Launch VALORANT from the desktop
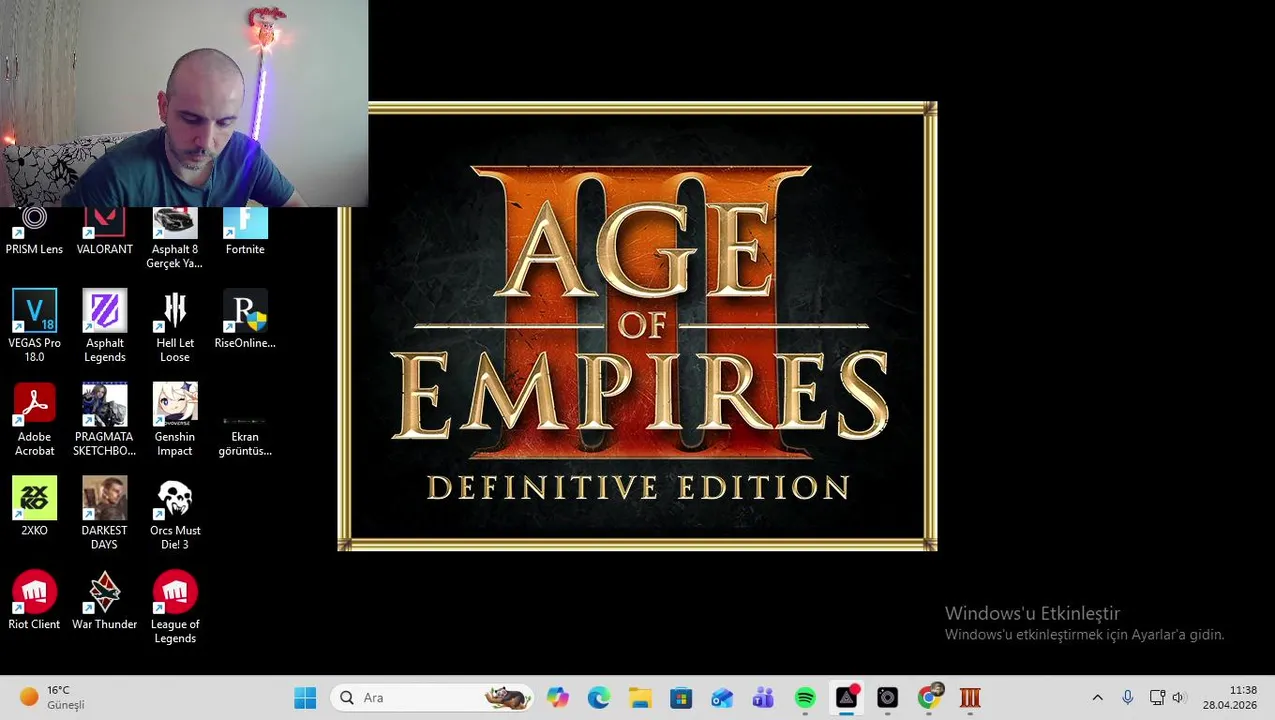 104,231
